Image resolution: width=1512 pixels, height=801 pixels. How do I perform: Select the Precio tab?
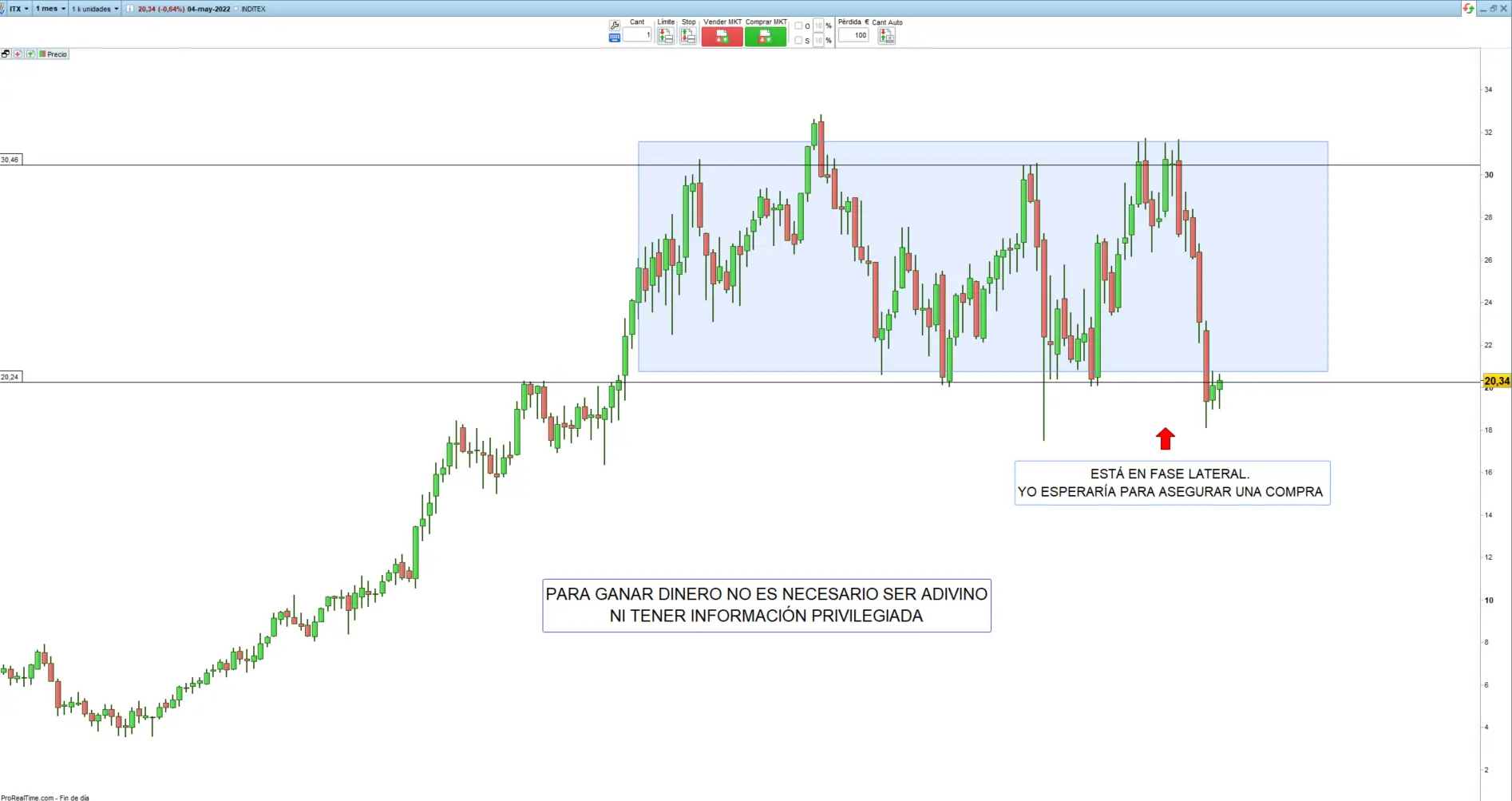click(x=54, y=54)
